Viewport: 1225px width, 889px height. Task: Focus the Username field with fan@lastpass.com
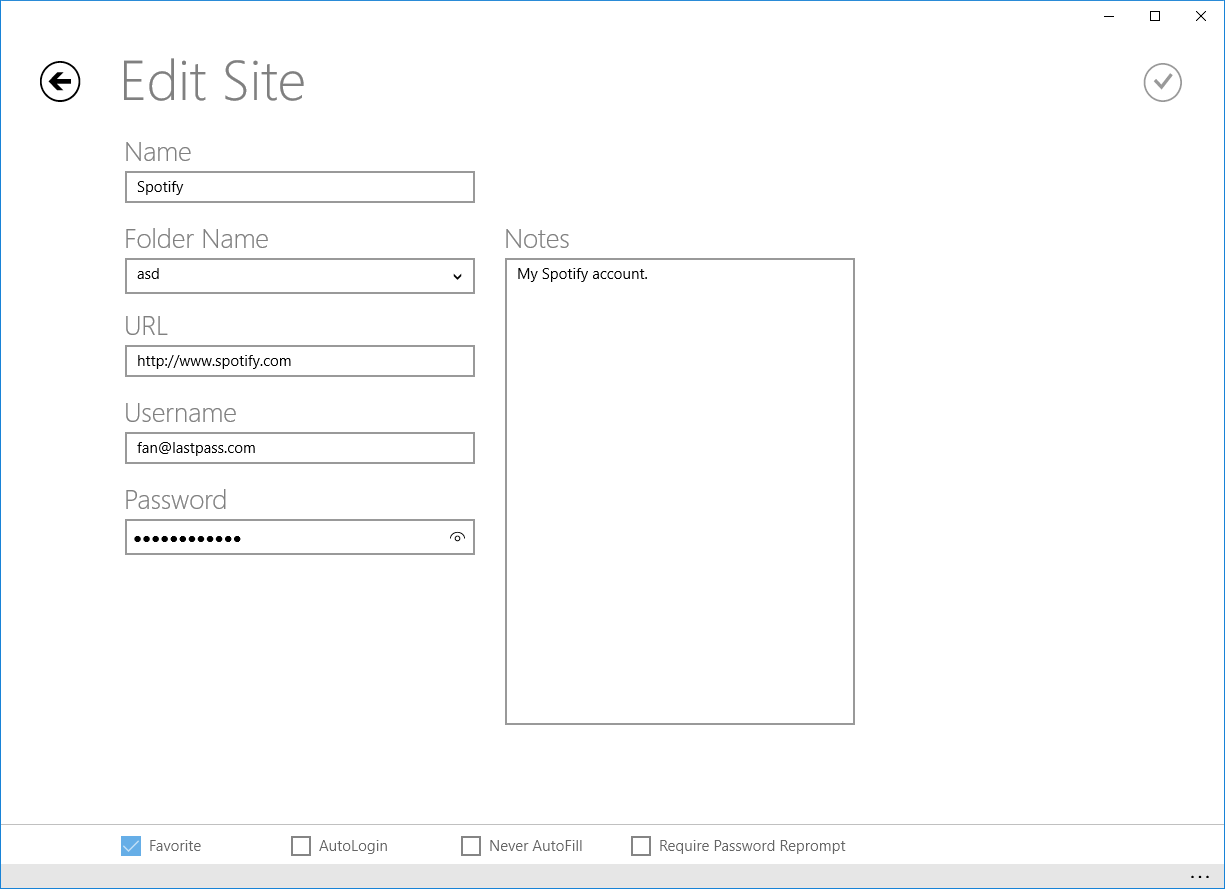tap(300, 448)
